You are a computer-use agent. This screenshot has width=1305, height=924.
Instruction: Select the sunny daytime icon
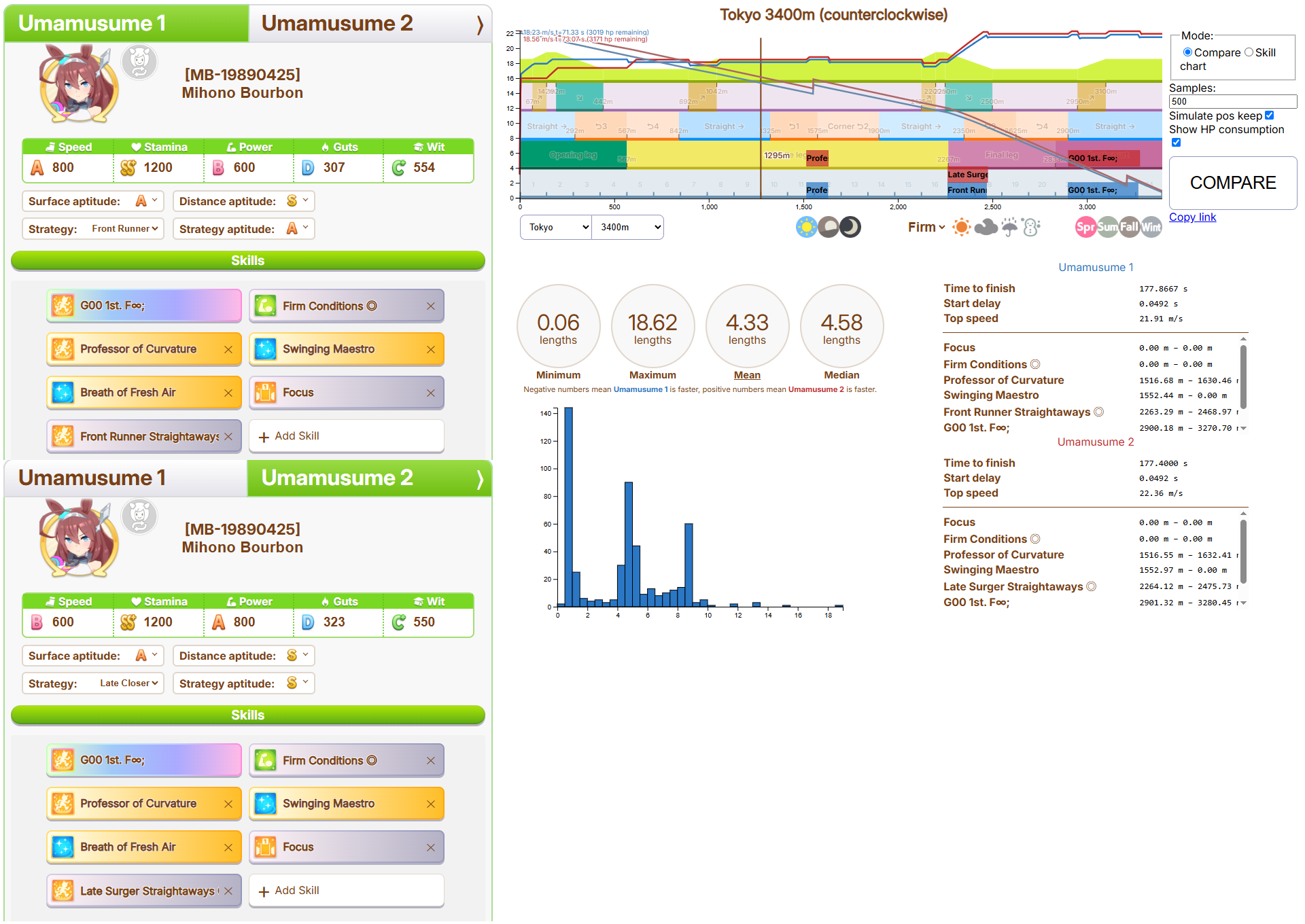[x=806, y=227]
